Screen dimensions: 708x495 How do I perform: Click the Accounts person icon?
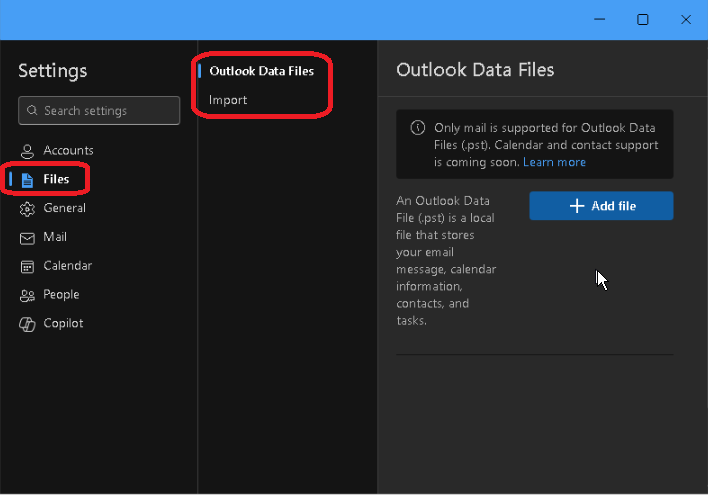(27, 151)
